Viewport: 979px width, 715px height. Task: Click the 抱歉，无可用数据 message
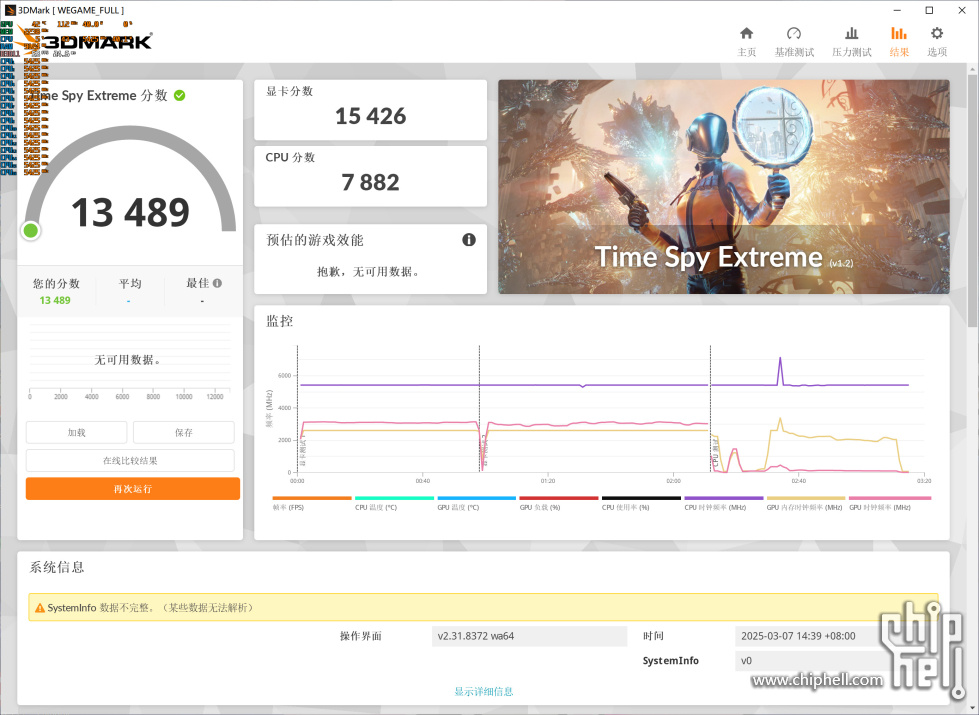click(368, 272)
